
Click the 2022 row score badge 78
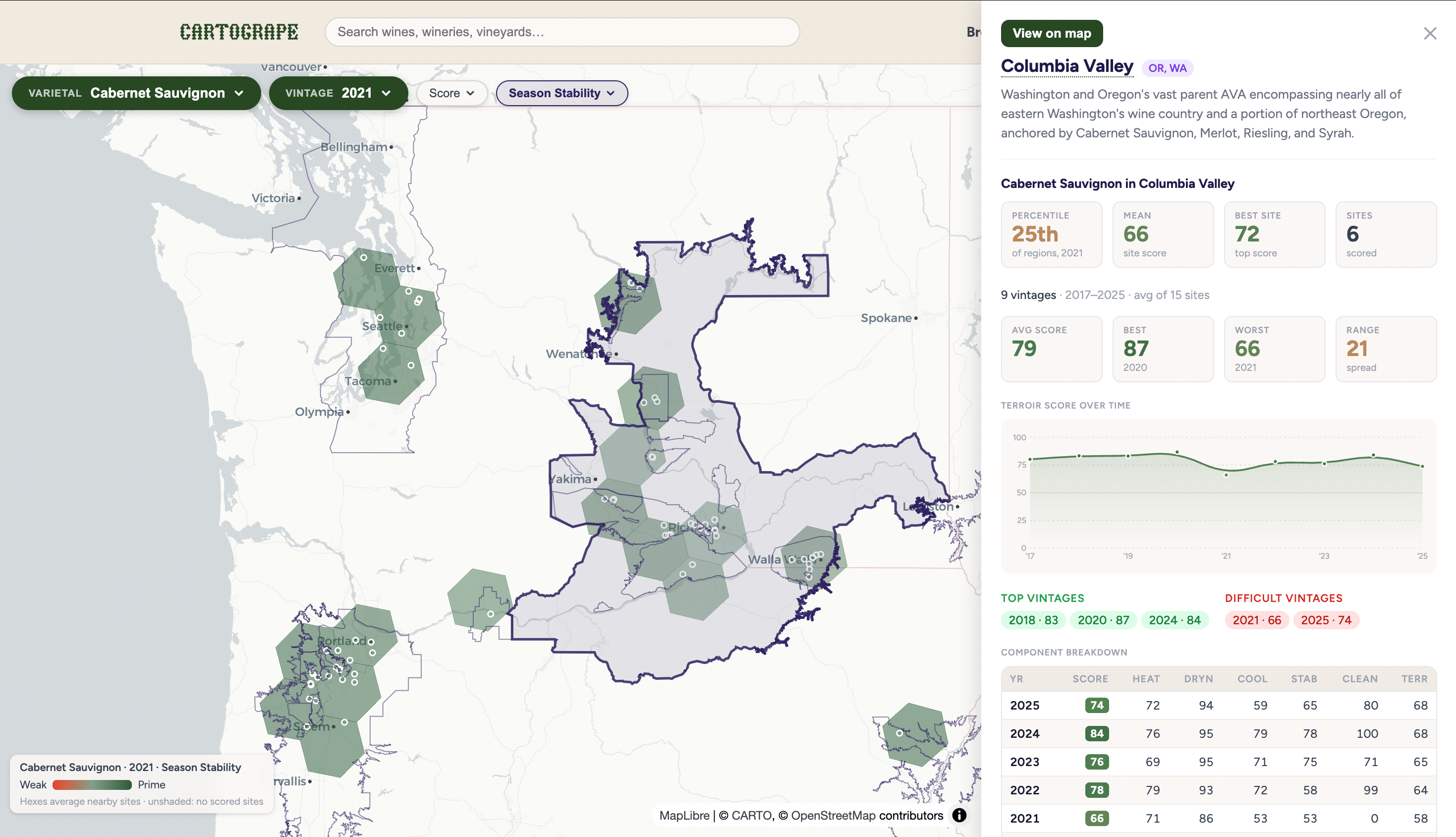1096,789
